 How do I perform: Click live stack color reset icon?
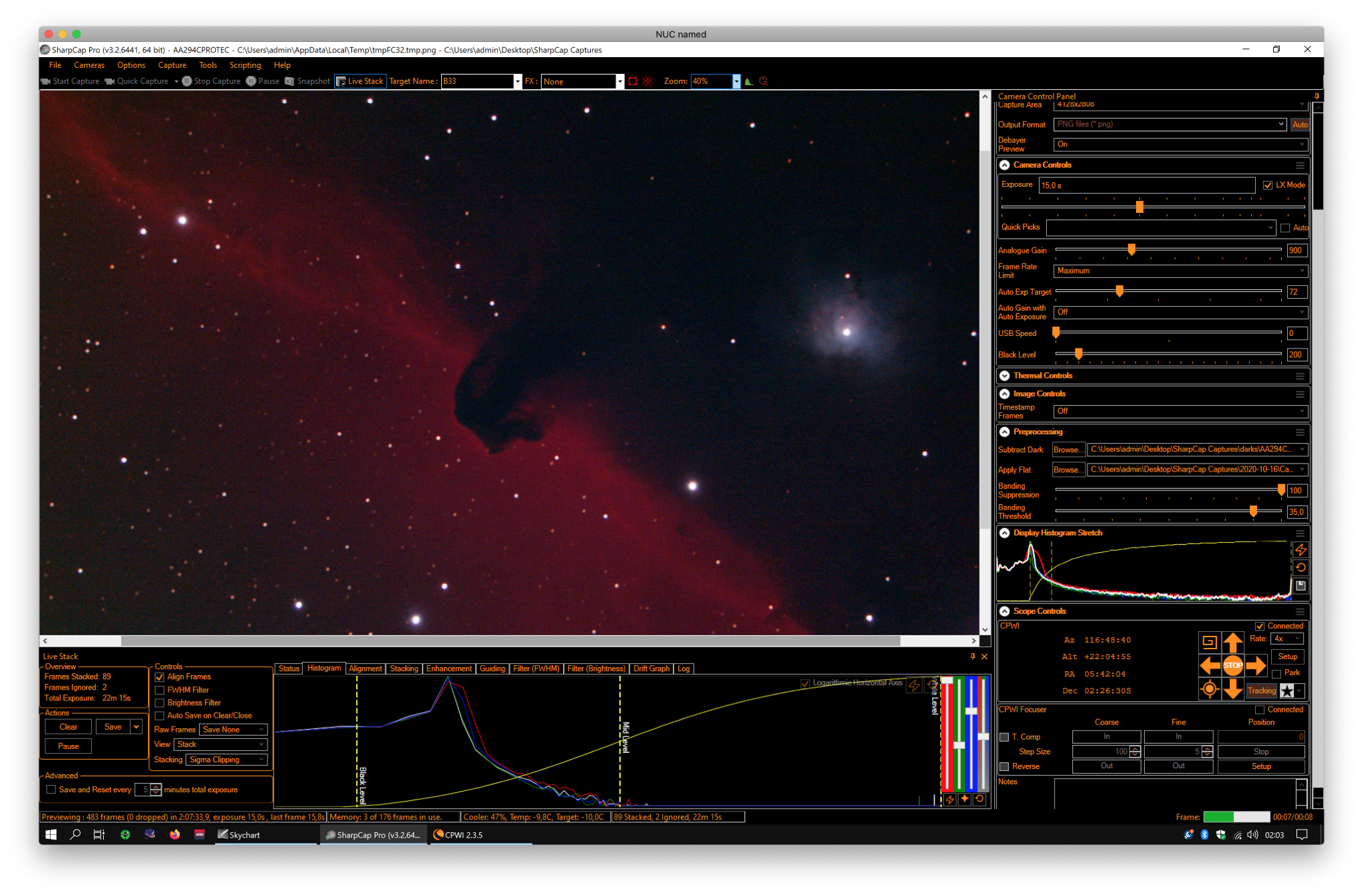point(980,800)
